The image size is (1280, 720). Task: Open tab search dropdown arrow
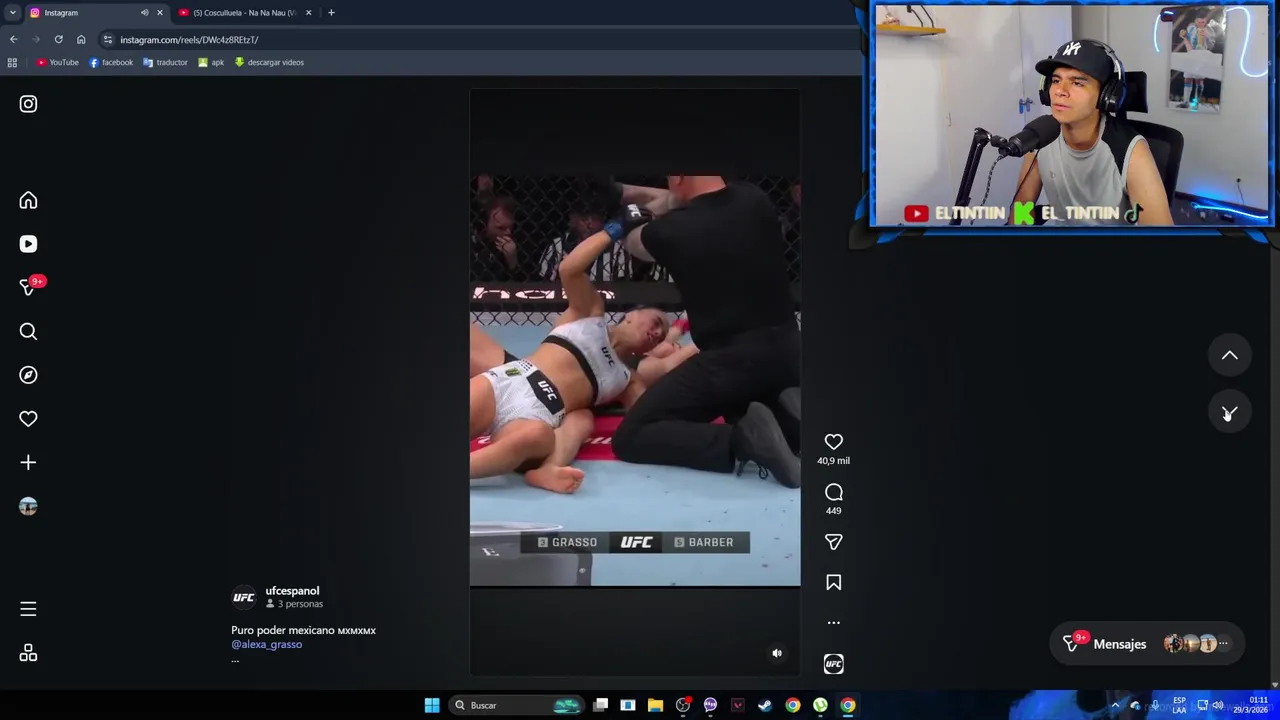[12, 13]
